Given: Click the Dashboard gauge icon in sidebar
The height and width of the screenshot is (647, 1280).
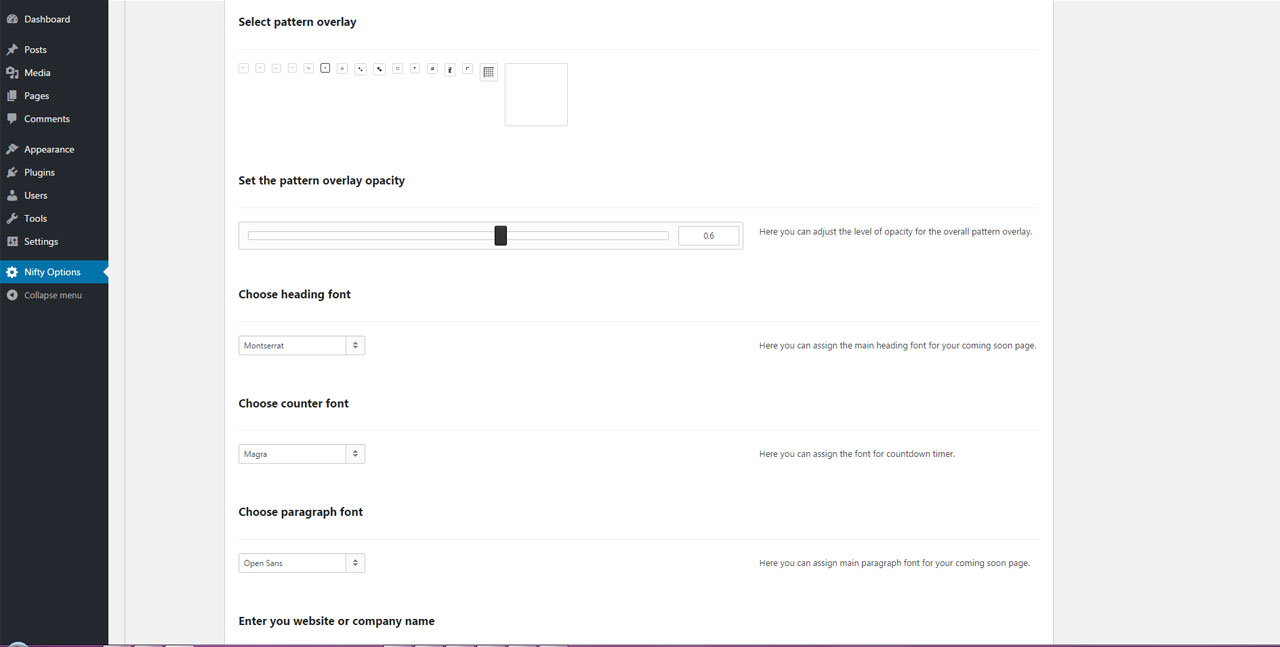Looking at the screenshot, I should pos(12,19).
